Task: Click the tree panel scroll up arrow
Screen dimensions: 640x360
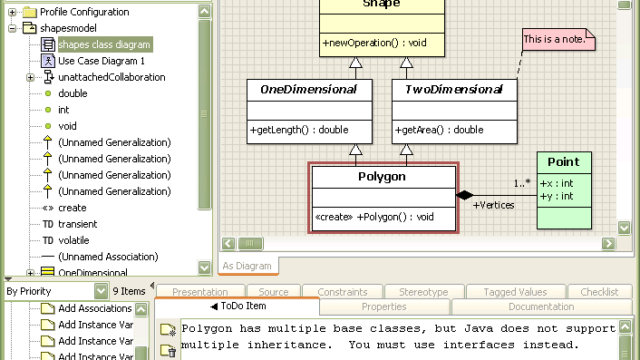Action: pos(204,11)
